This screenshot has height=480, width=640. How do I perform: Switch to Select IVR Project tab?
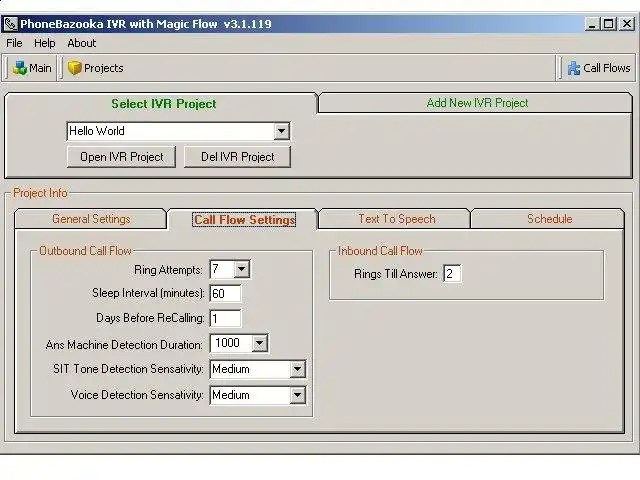pos(163,104)
